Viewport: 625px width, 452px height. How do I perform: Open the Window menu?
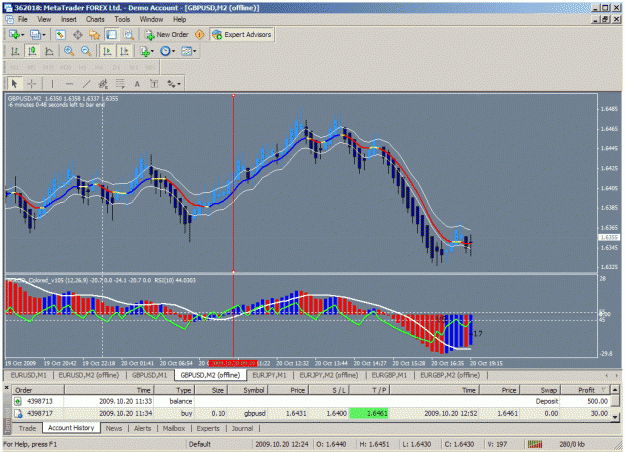tap(151, 19)
